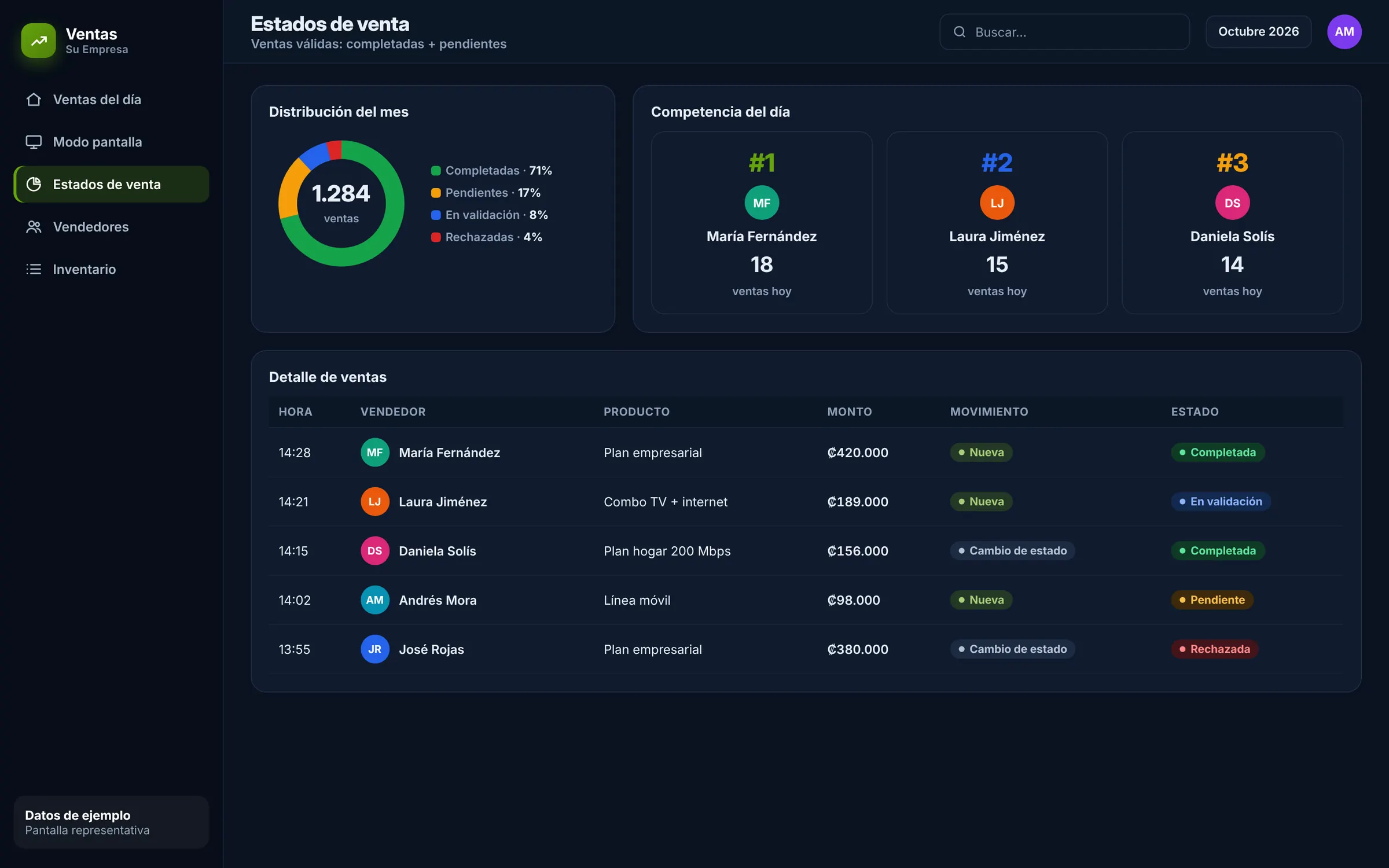Click the Ventas green trend logo icon
This screenshot has height=868, width=1389.
pyautogui.click(x=39, y=41)
